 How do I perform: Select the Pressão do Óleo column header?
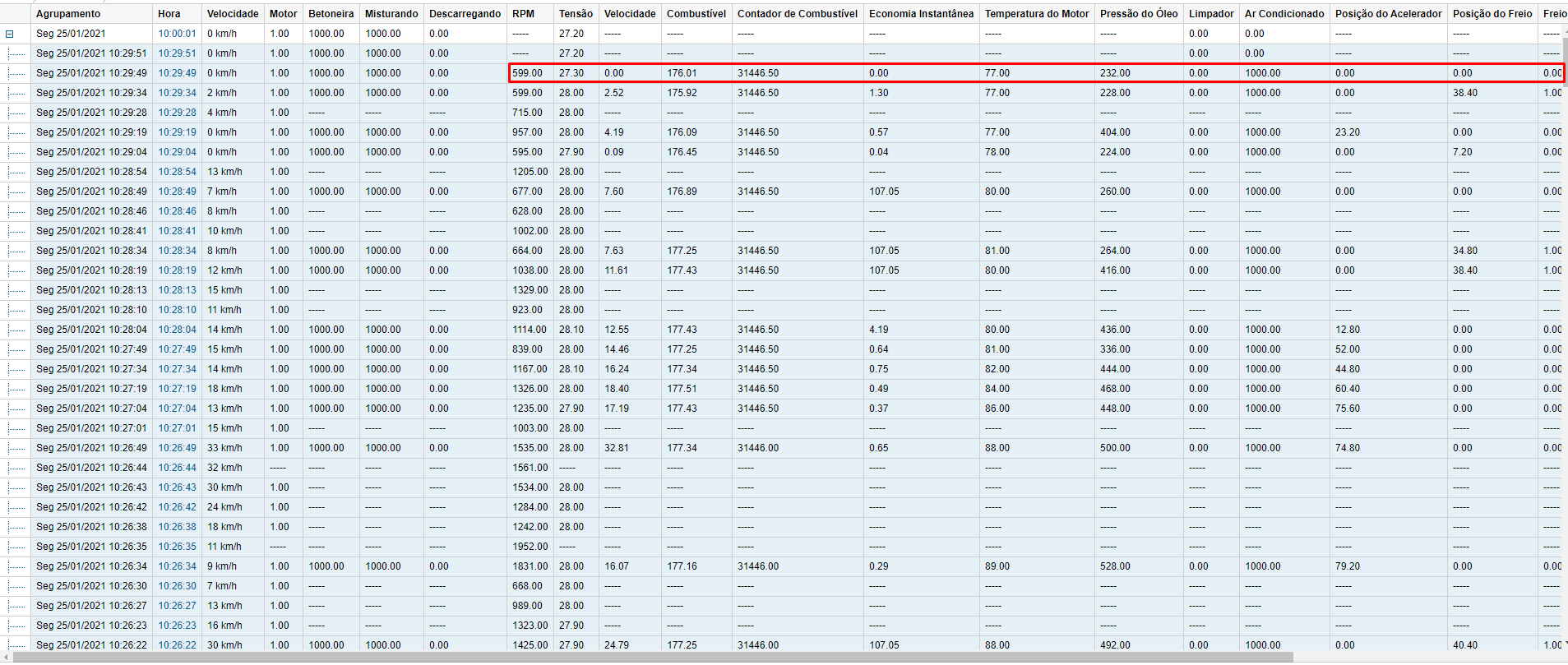pos(1139,14)
